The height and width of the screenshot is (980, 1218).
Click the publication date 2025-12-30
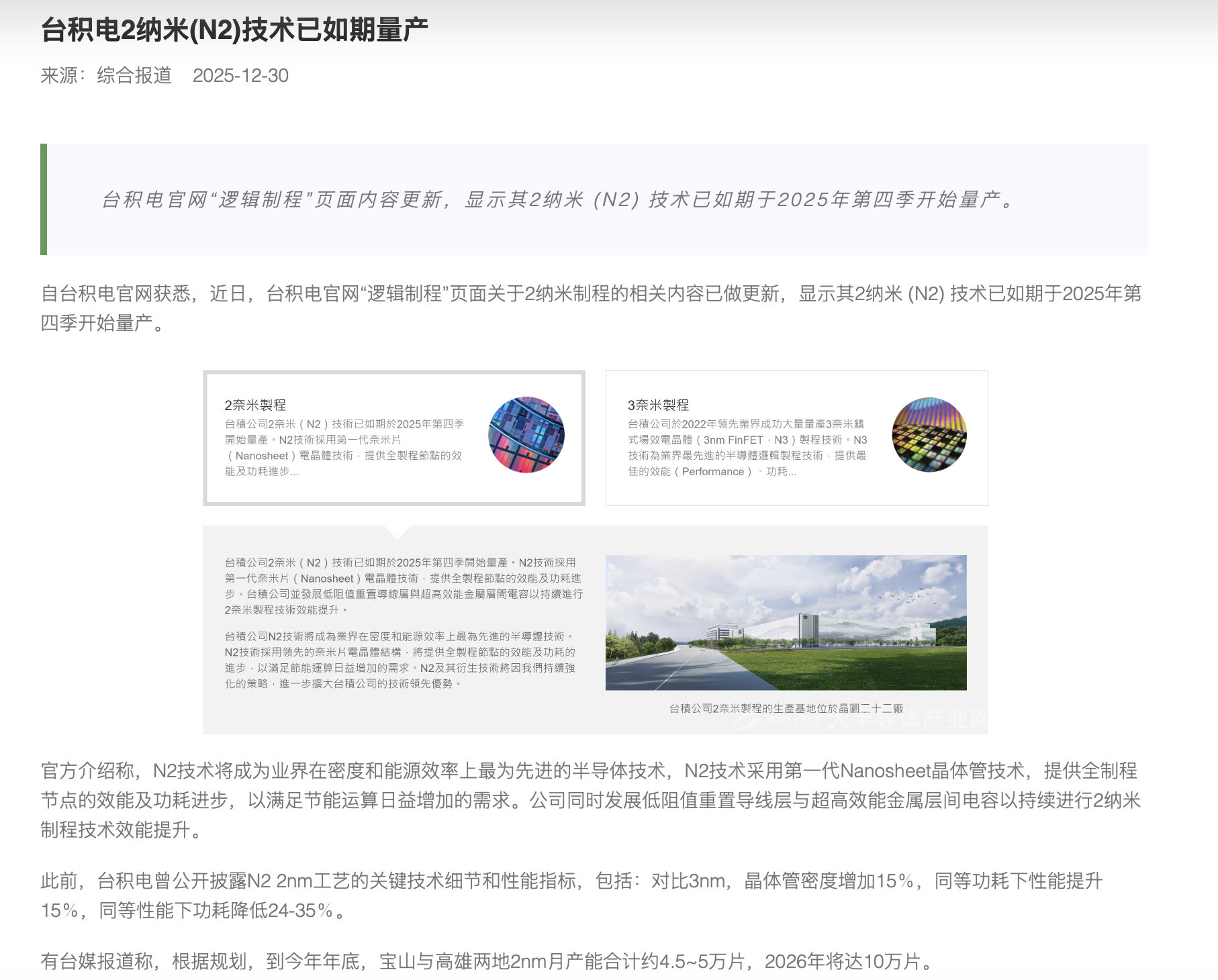point(240,75)
